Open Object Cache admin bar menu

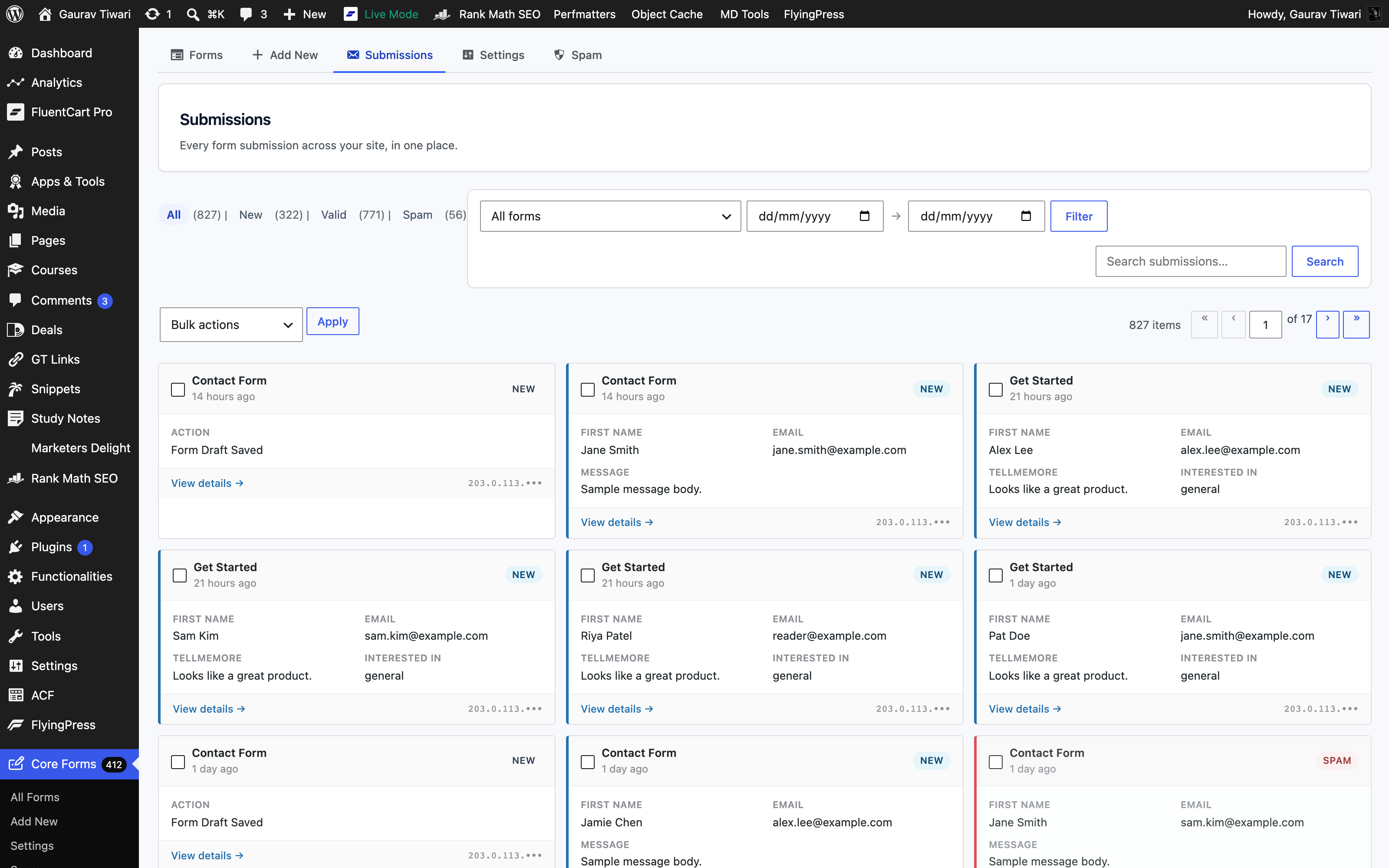click(x=667, y=14)
